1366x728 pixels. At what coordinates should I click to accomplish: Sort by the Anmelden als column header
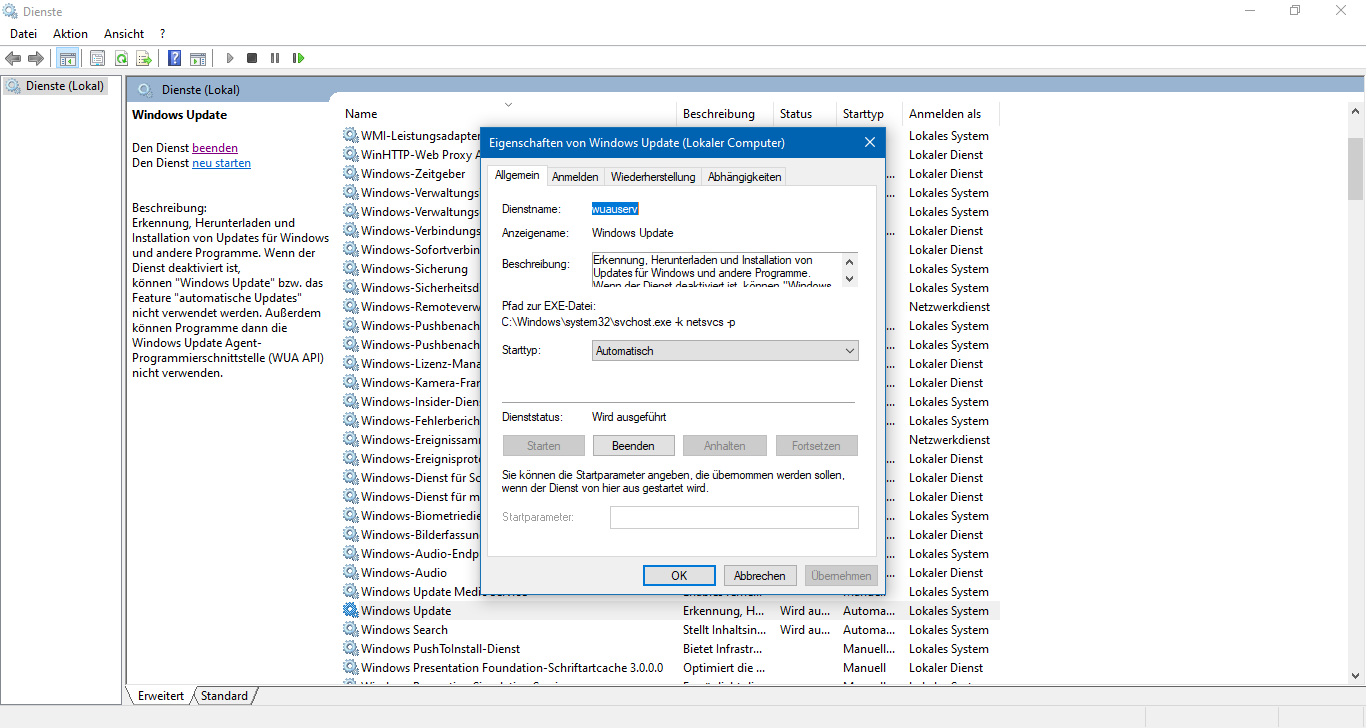950,114
